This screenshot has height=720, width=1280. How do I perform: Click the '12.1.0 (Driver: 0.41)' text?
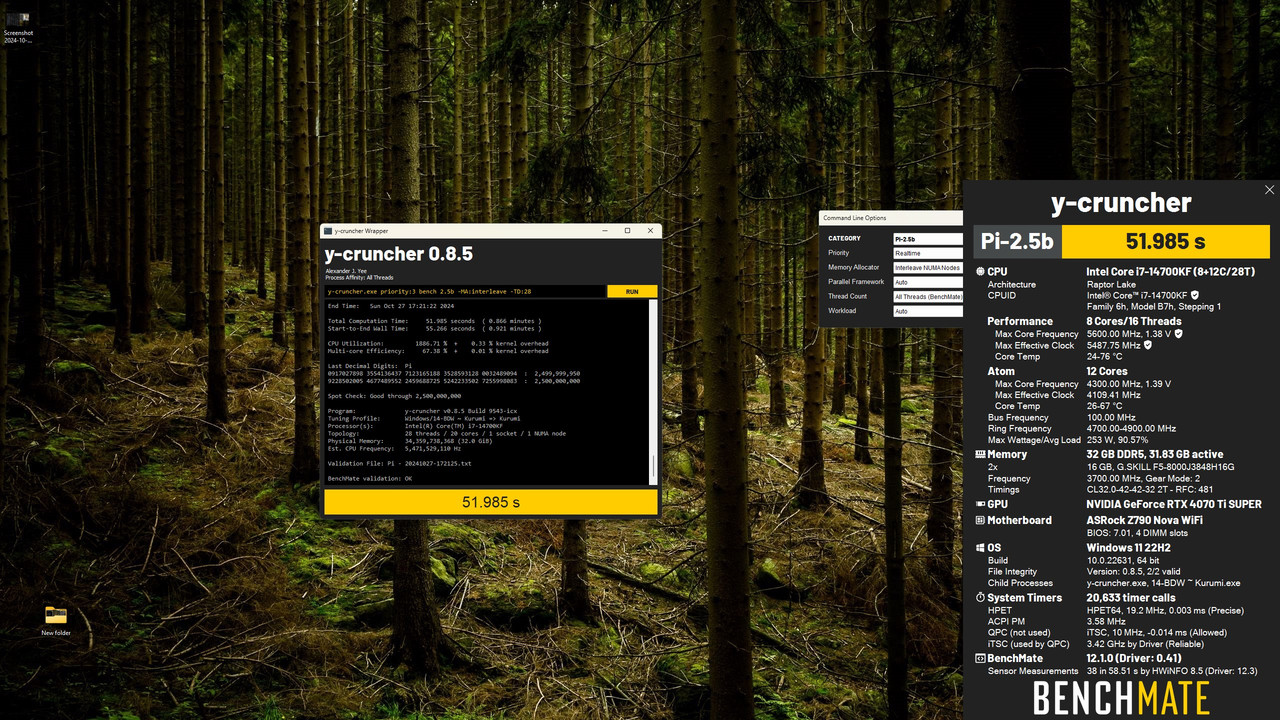tap(1134, 659)
